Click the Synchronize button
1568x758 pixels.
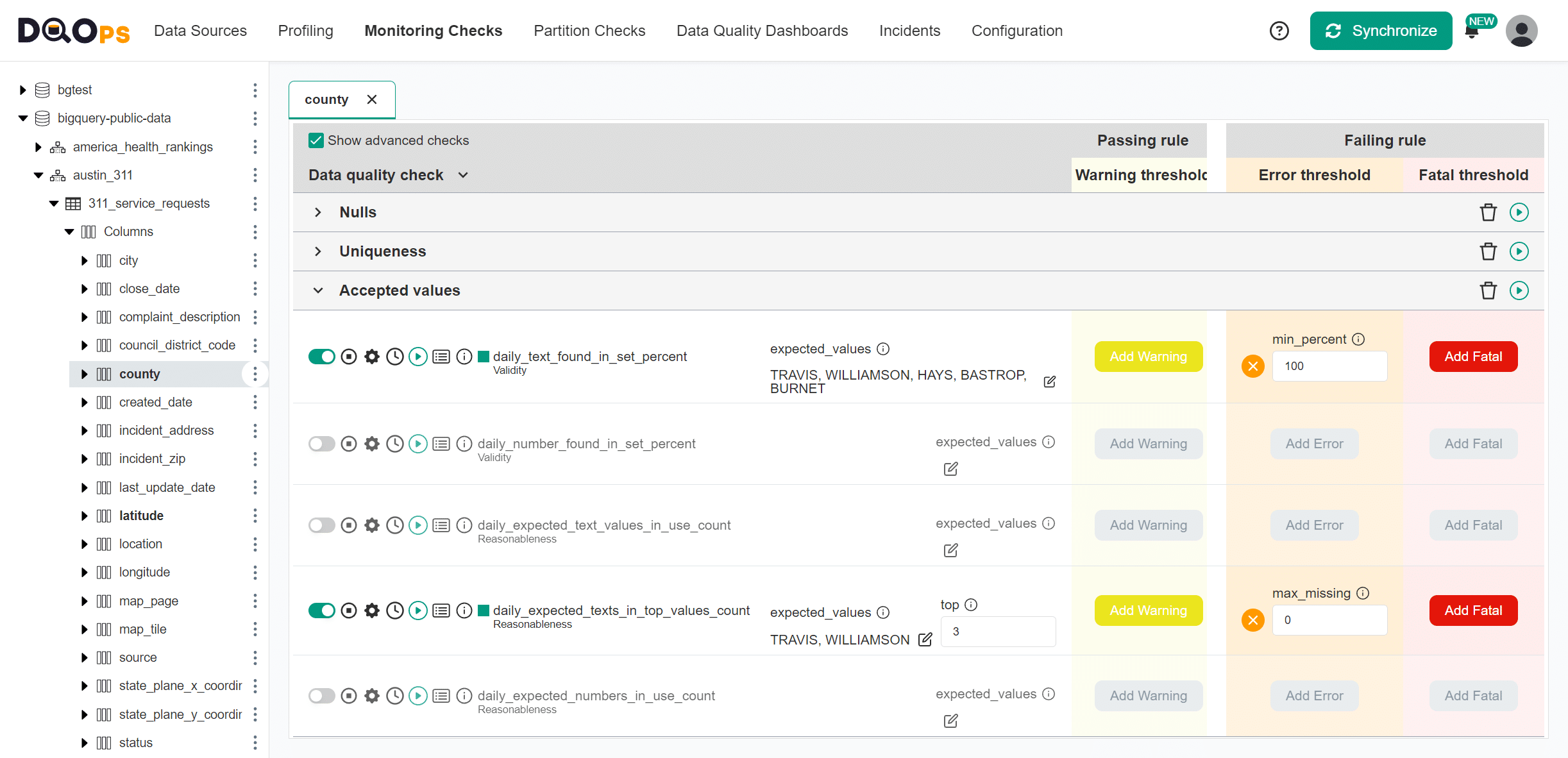click(x=1381, y=31)
